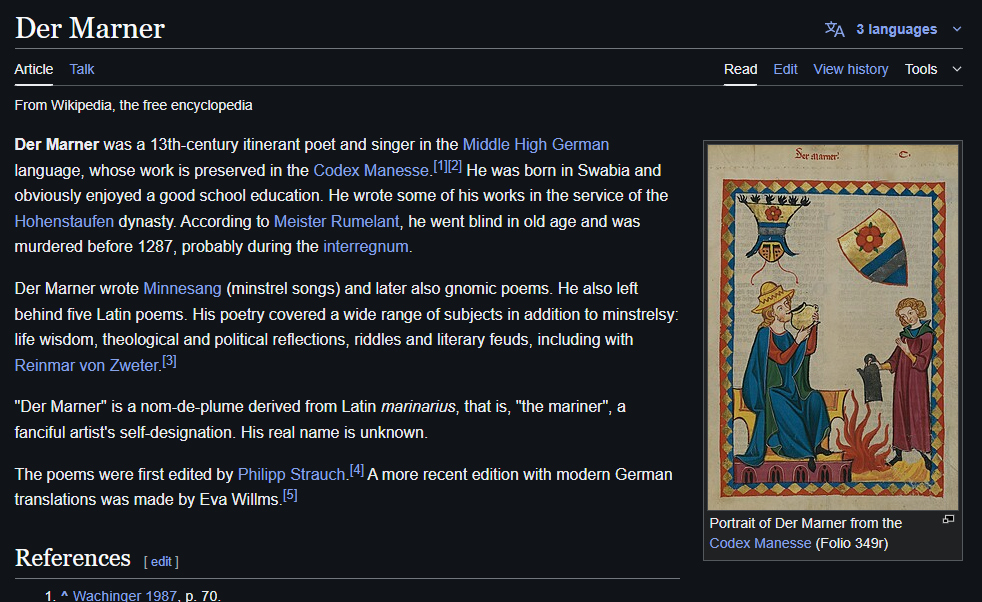Go to the Meister Rumelant article
The image size is (982, 602).
pyautogui.click(x=336, y=220)
